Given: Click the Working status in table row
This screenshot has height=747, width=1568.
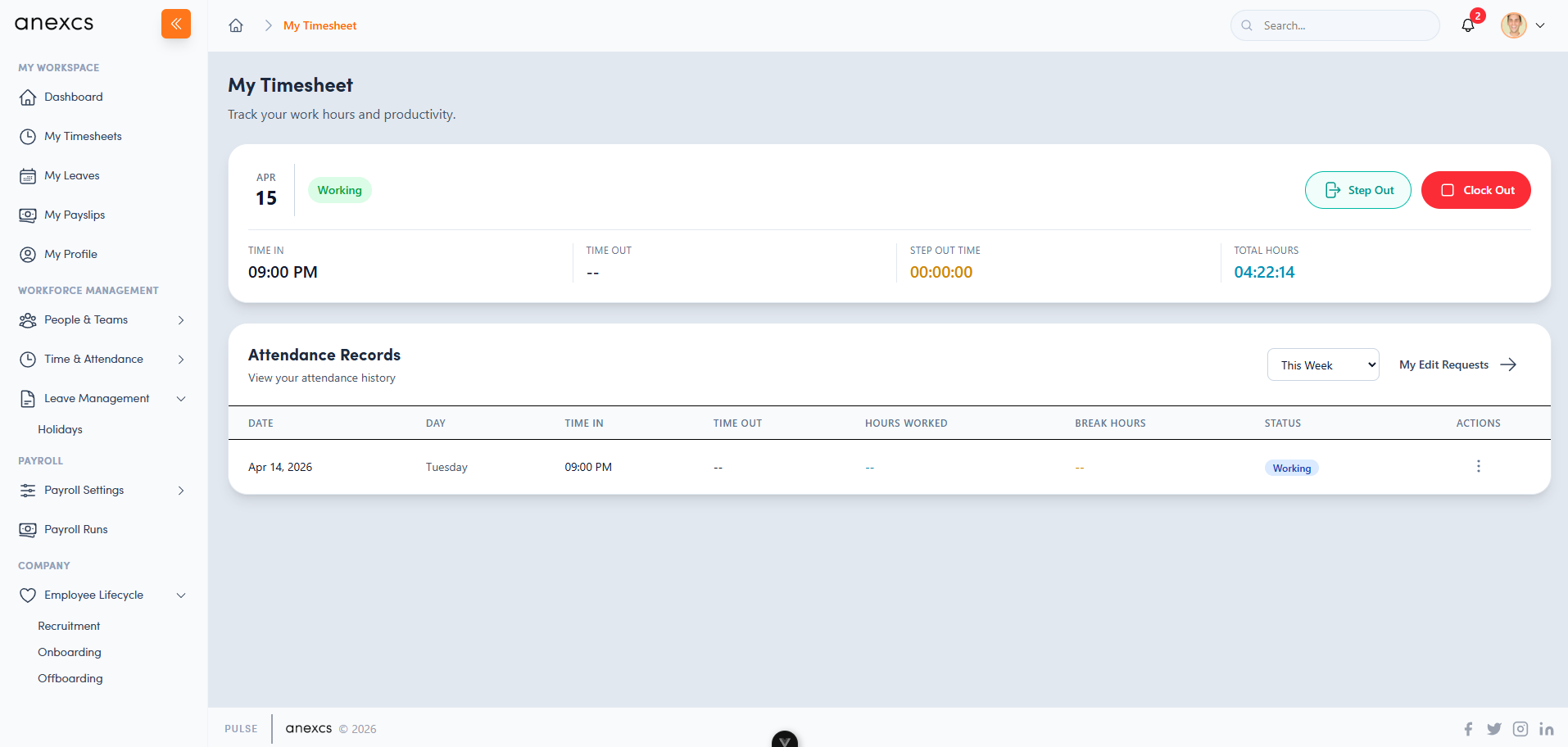Looking at the screenshot, I should coord(1292,469).
